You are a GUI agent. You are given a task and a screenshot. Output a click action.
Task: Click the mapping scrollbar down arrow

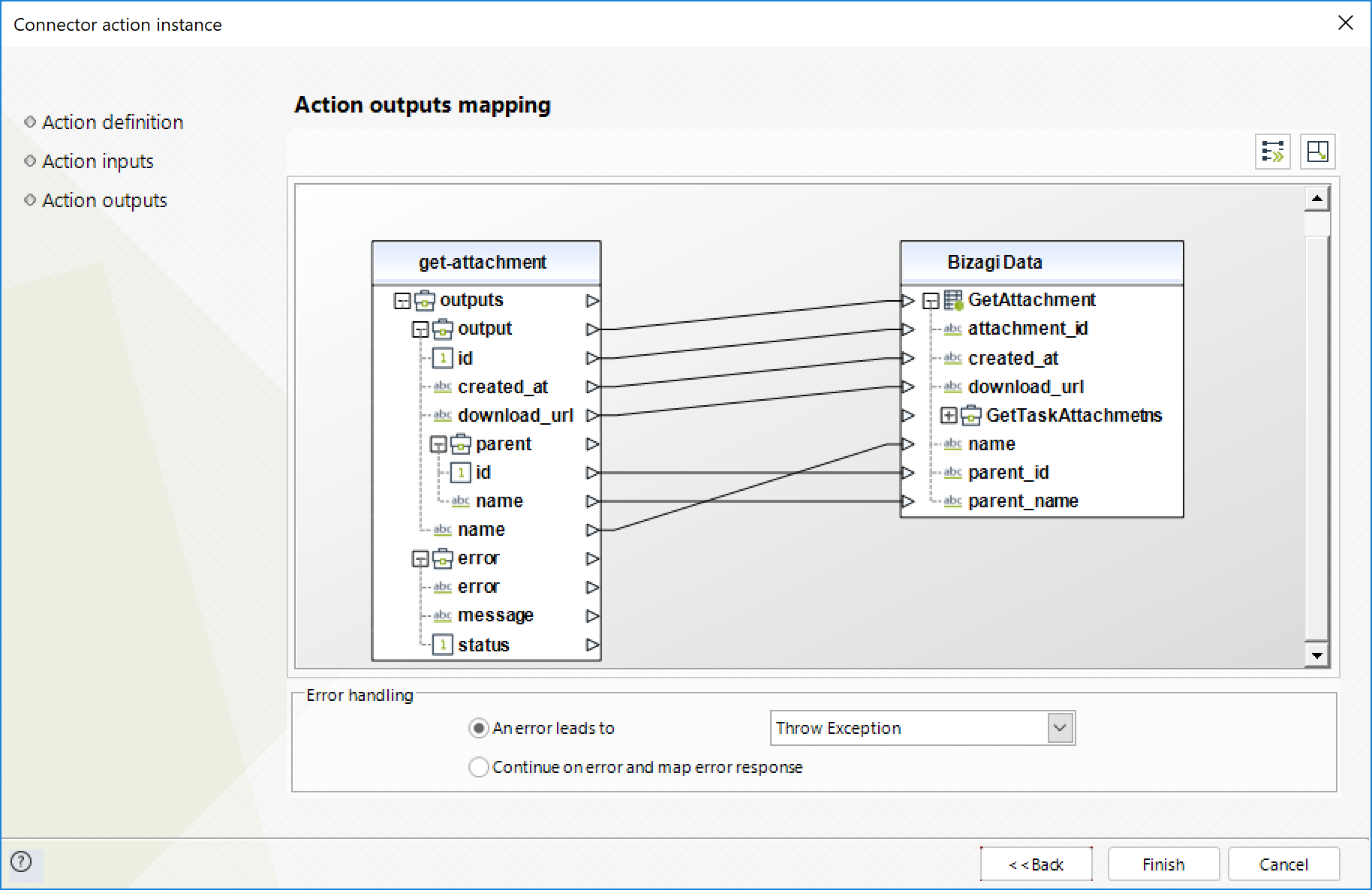click(x=1317, y=654)
